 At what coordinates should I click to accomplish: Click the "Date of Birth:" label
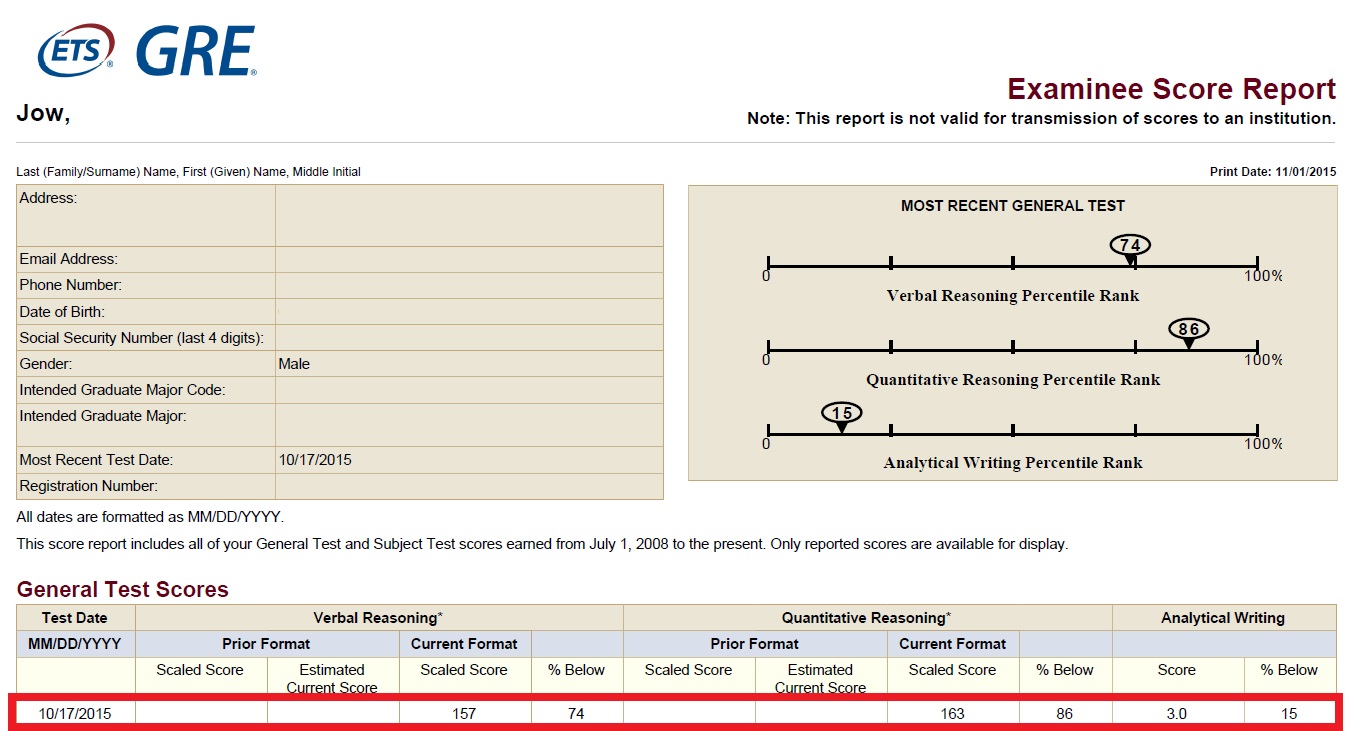(x=62, y=312)
